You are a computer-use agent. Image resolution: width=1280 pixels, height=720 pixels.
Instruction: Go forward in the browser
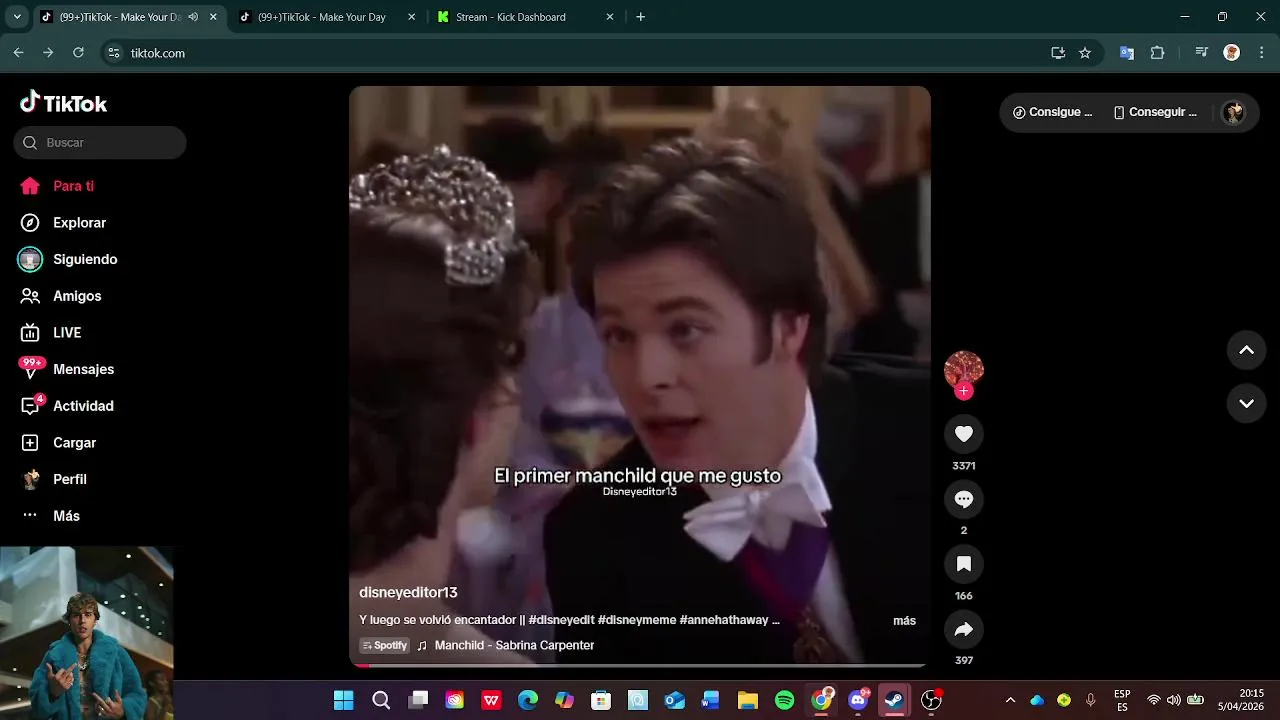48,53
